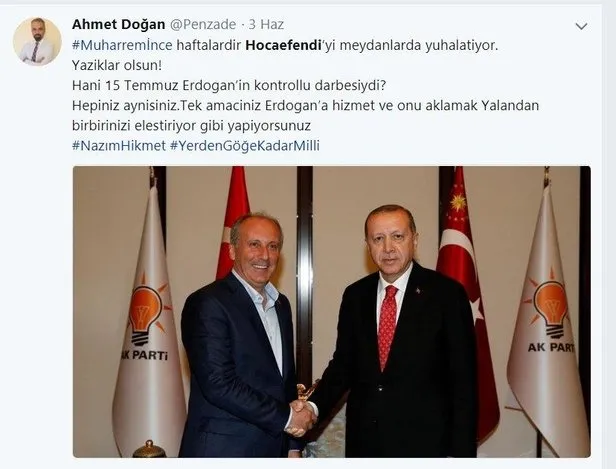Click the '3 Haz' tweet timestamp
The width and height of the screenshot is (616, 469).
point(266,24)
